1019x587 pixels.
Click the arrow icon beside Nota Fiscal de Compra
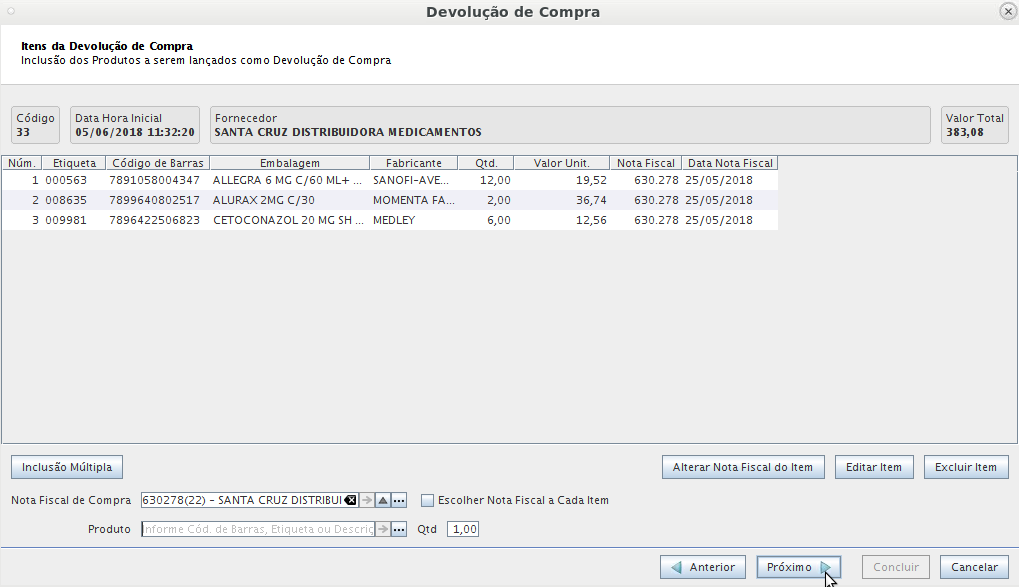[x=367, y=500]
